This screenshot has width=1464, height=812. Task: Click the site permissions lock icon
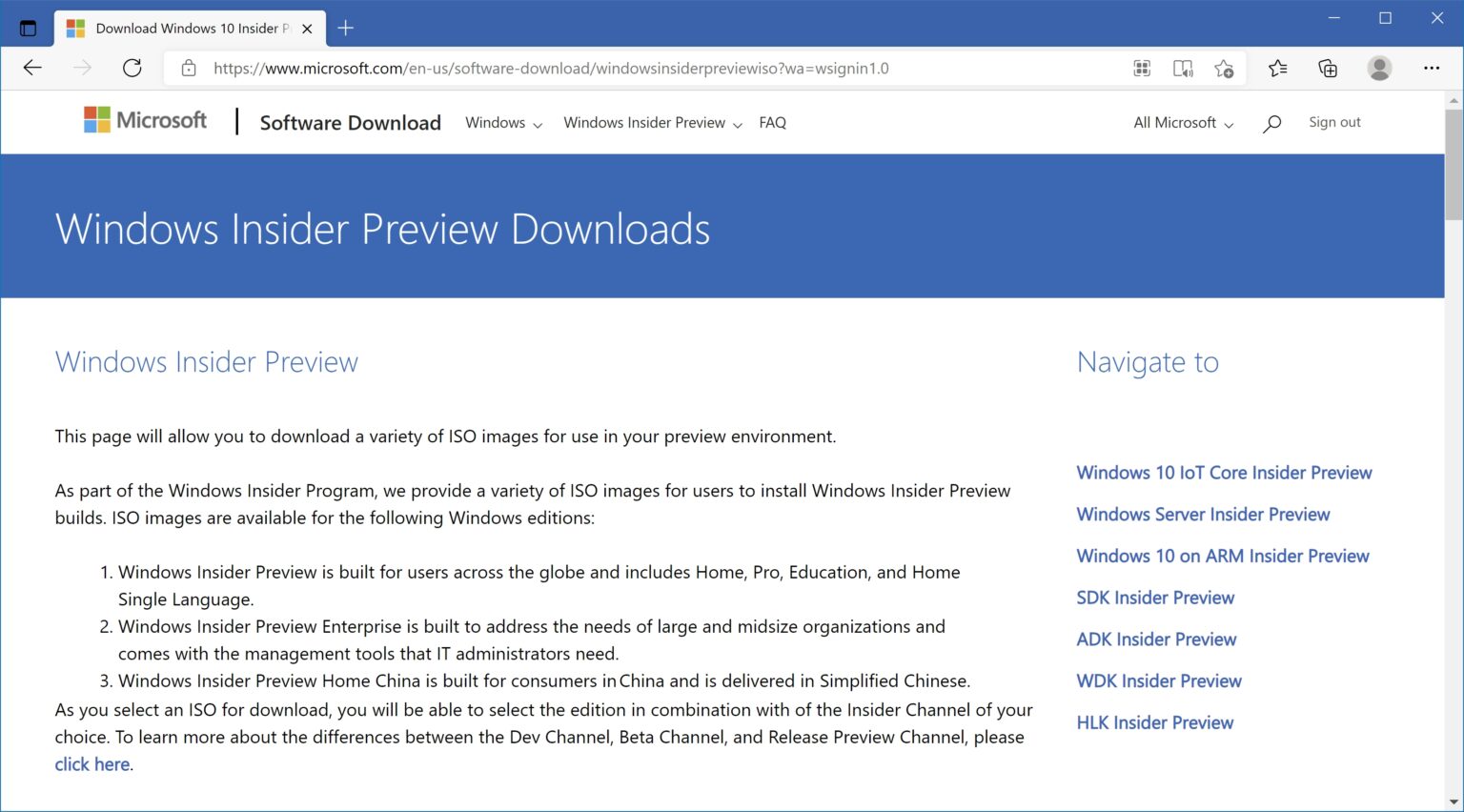tap(188, 68)
